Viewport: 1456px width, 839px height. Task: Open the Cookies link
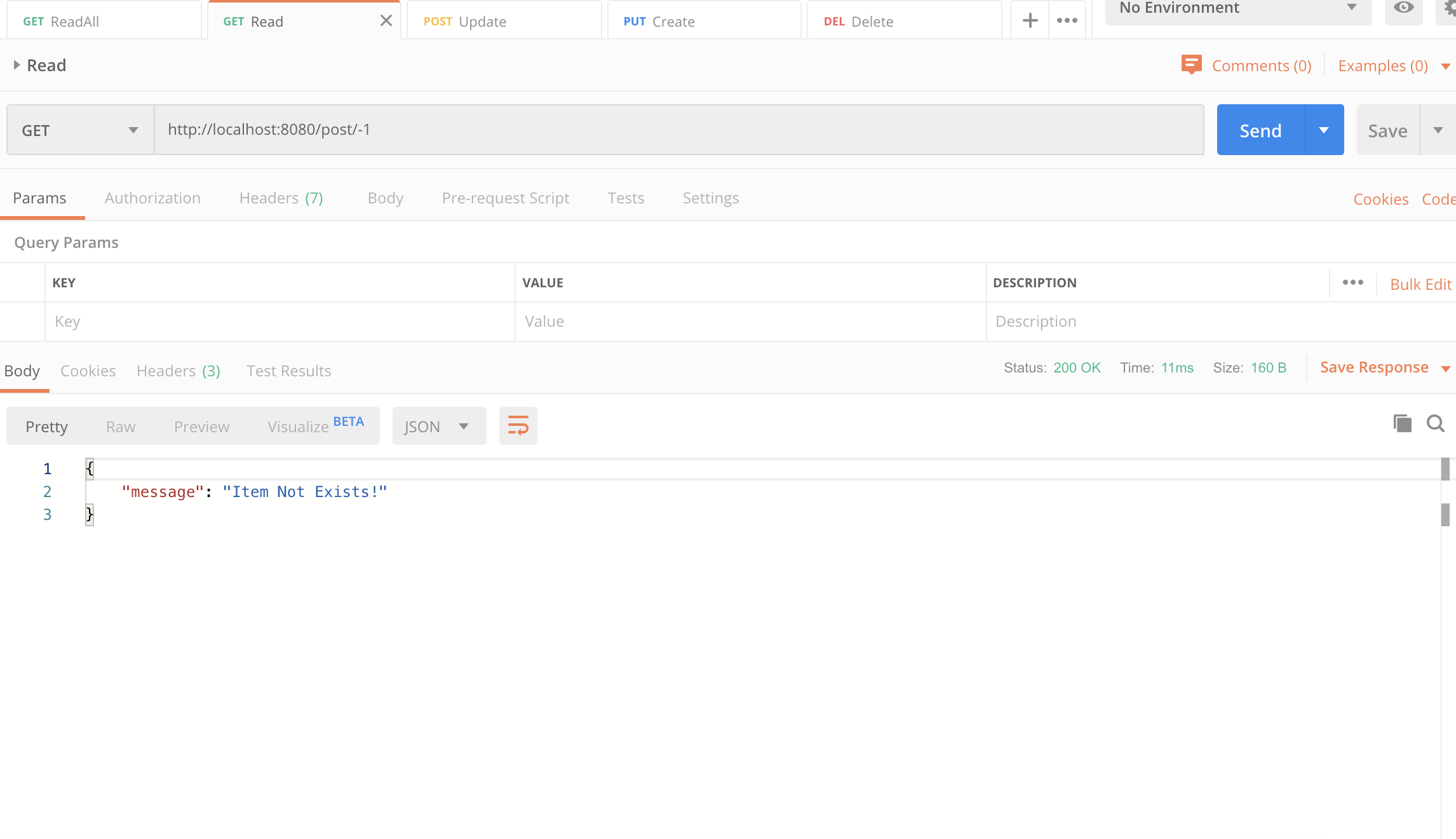point(1381,199)
